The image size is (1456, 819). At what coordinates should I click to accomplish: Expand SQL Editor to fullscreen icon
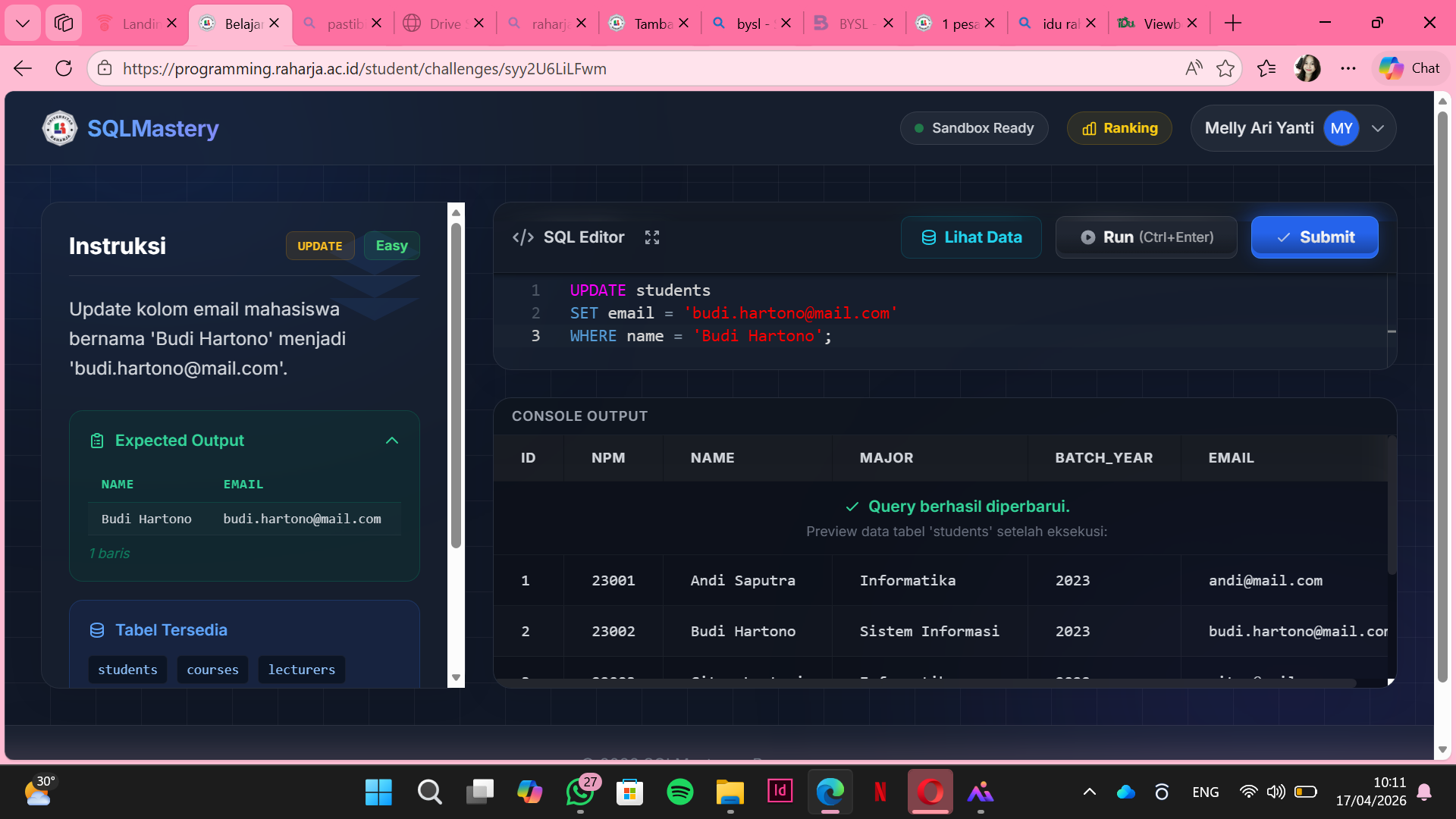click(651, 237)
